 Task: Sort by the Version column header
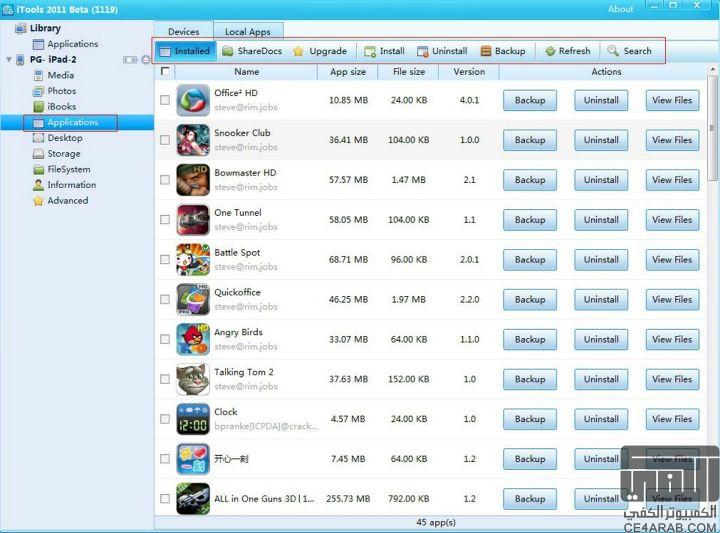point(469,72)
